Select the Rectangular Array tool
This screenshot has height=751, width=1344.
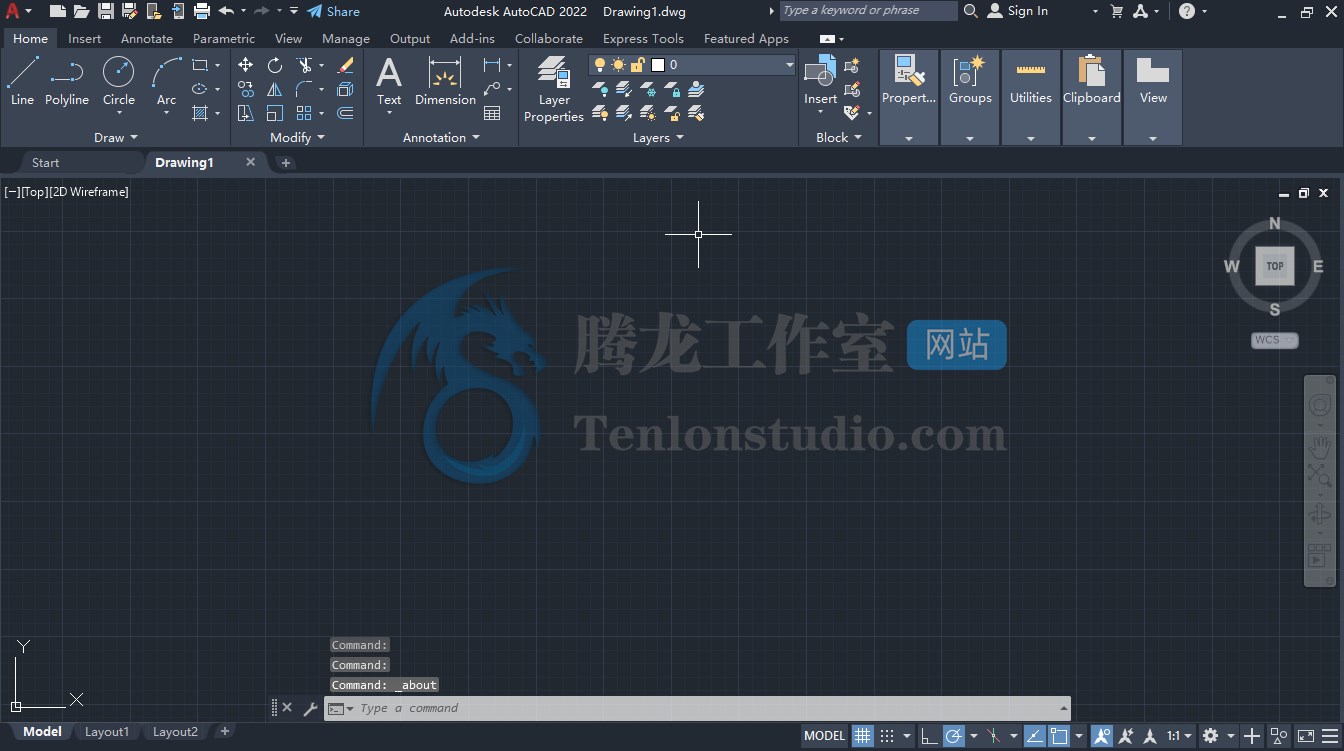pos(305,113)
